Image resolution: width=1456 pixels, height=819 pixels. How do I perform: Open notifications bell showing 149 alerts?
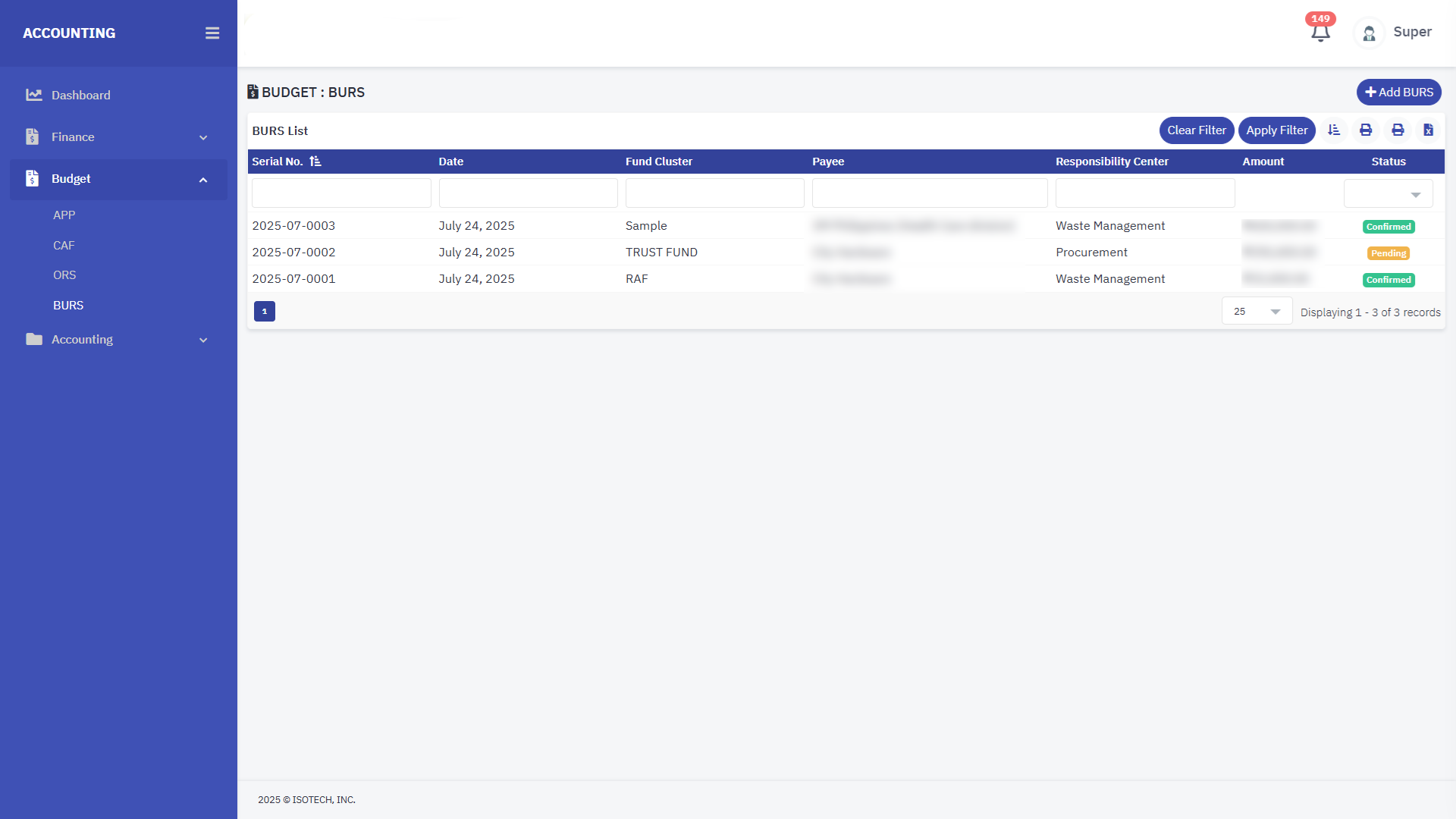[x=1320, y=33]
